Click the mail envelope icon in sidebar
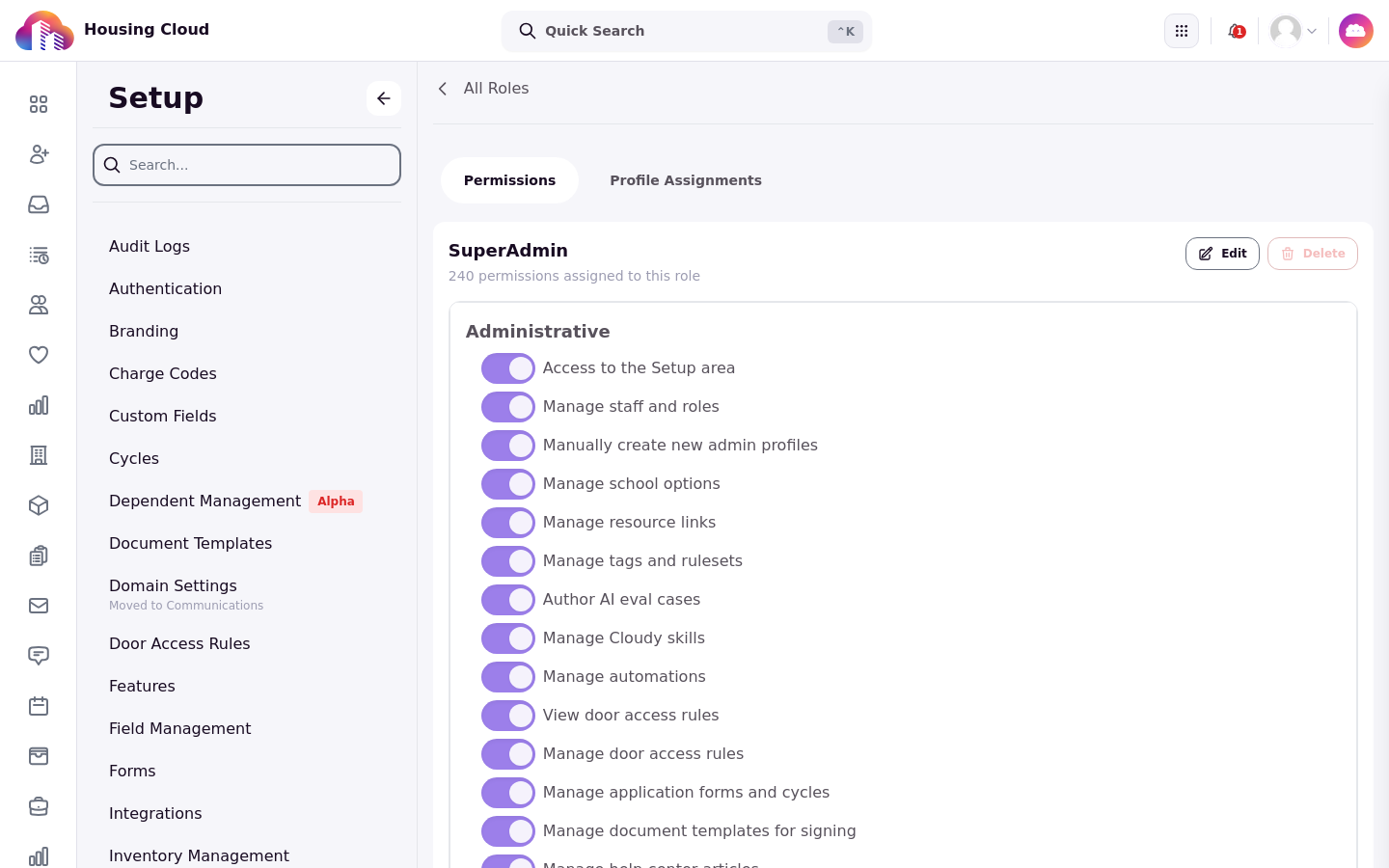Image resolution: width=1389 pixels, height=868 pixels. (39, 606)
